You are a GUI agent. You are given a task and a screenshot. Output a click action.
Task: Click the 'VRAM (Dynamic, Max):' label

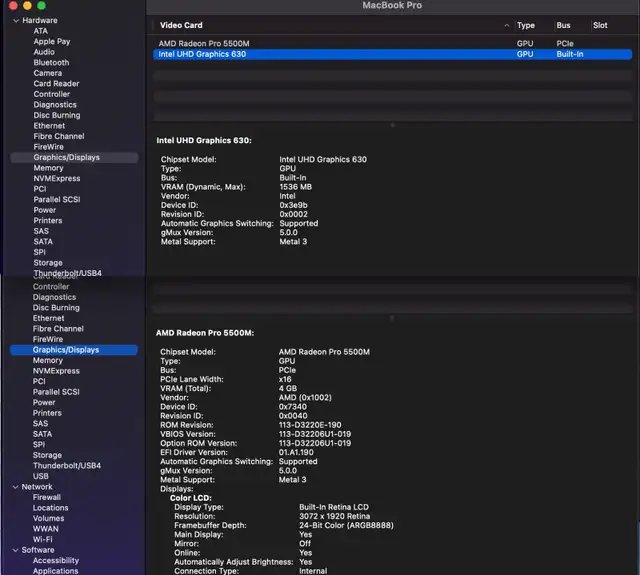coord(203,187)
